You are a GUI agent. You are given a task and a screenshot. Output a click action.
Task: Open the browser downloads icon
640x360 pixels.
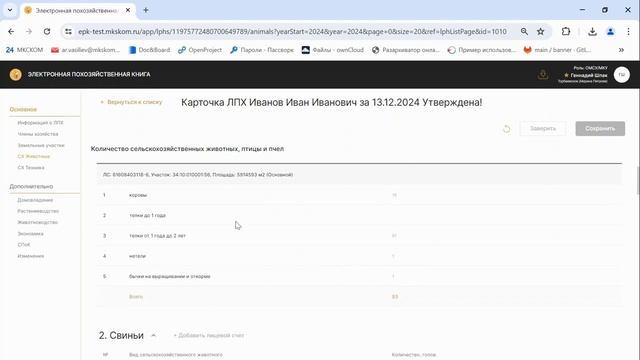[592, 31]
